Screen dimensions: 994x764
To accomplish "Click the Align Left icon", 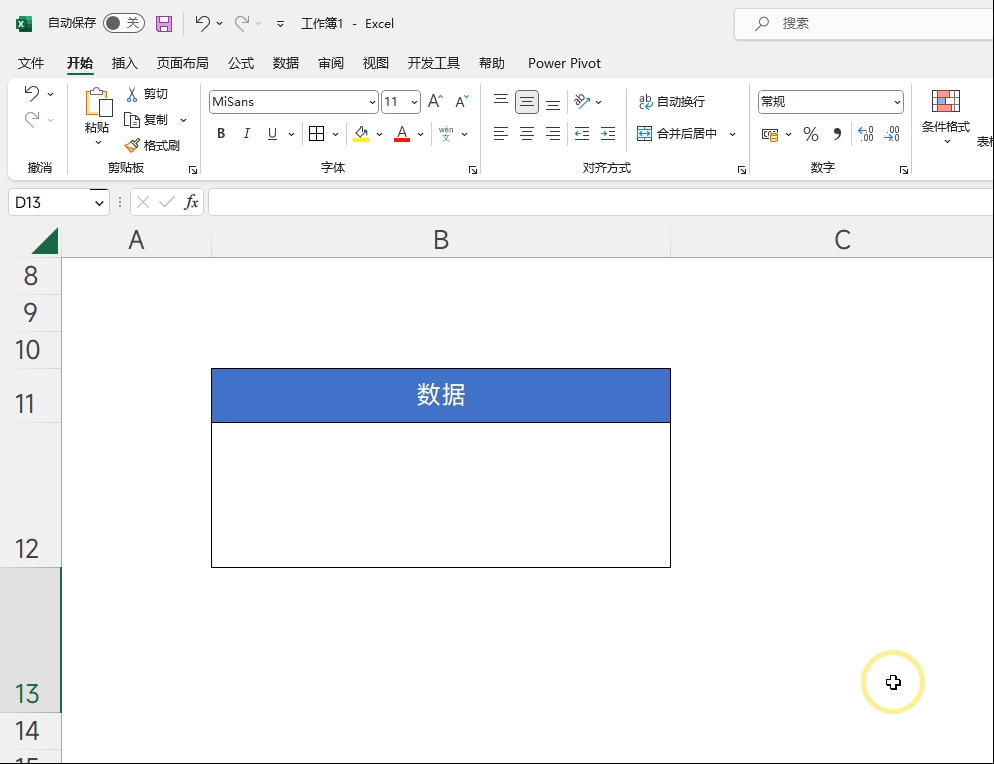I will pyautogui.click(x=501, y=134).
